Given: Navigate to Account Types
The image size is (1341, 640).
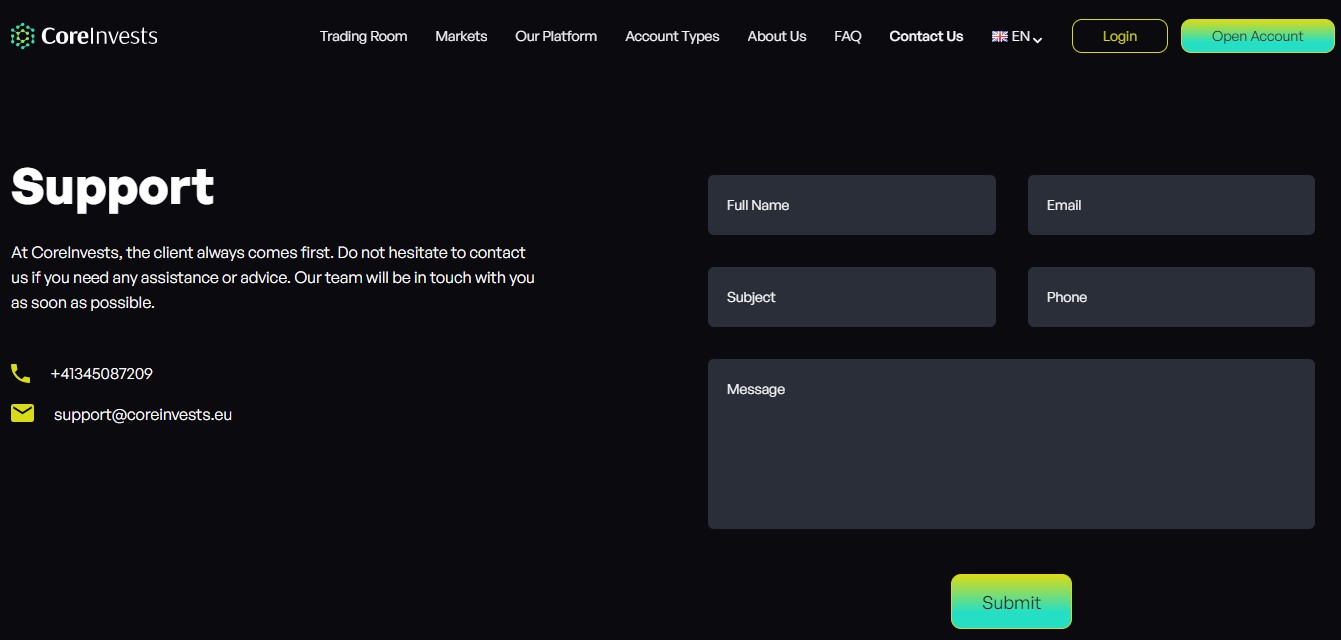Looking at the screenshot, I should [x=672, y=36].
